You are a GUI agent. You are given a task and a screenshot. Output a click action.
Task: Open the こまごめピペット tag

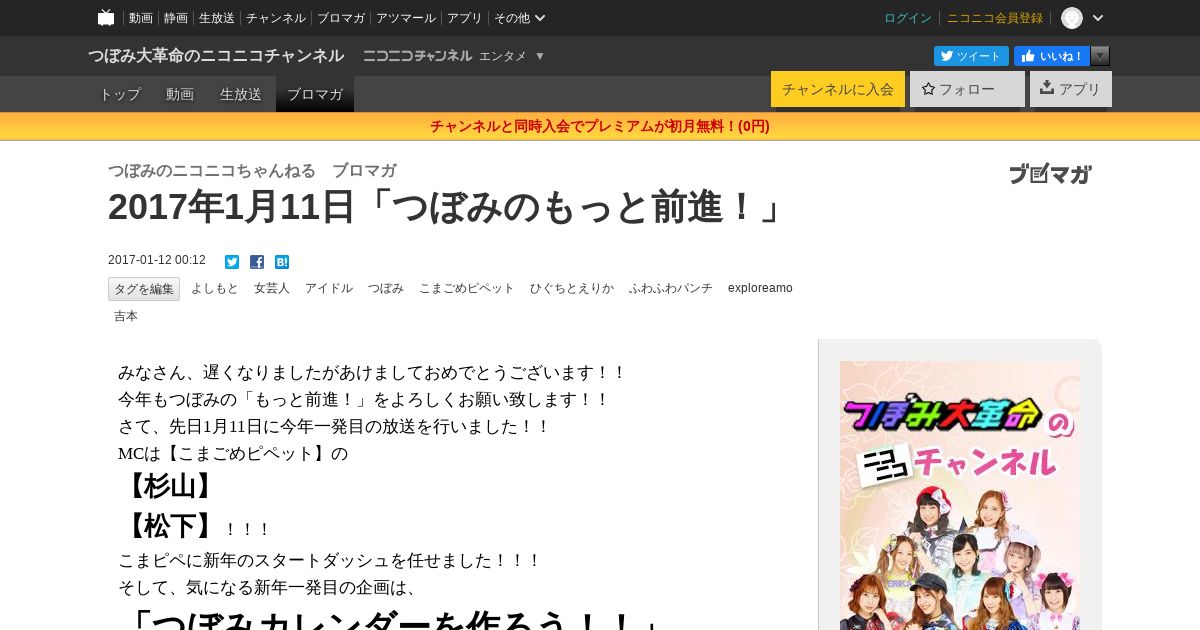click(467, 288)
